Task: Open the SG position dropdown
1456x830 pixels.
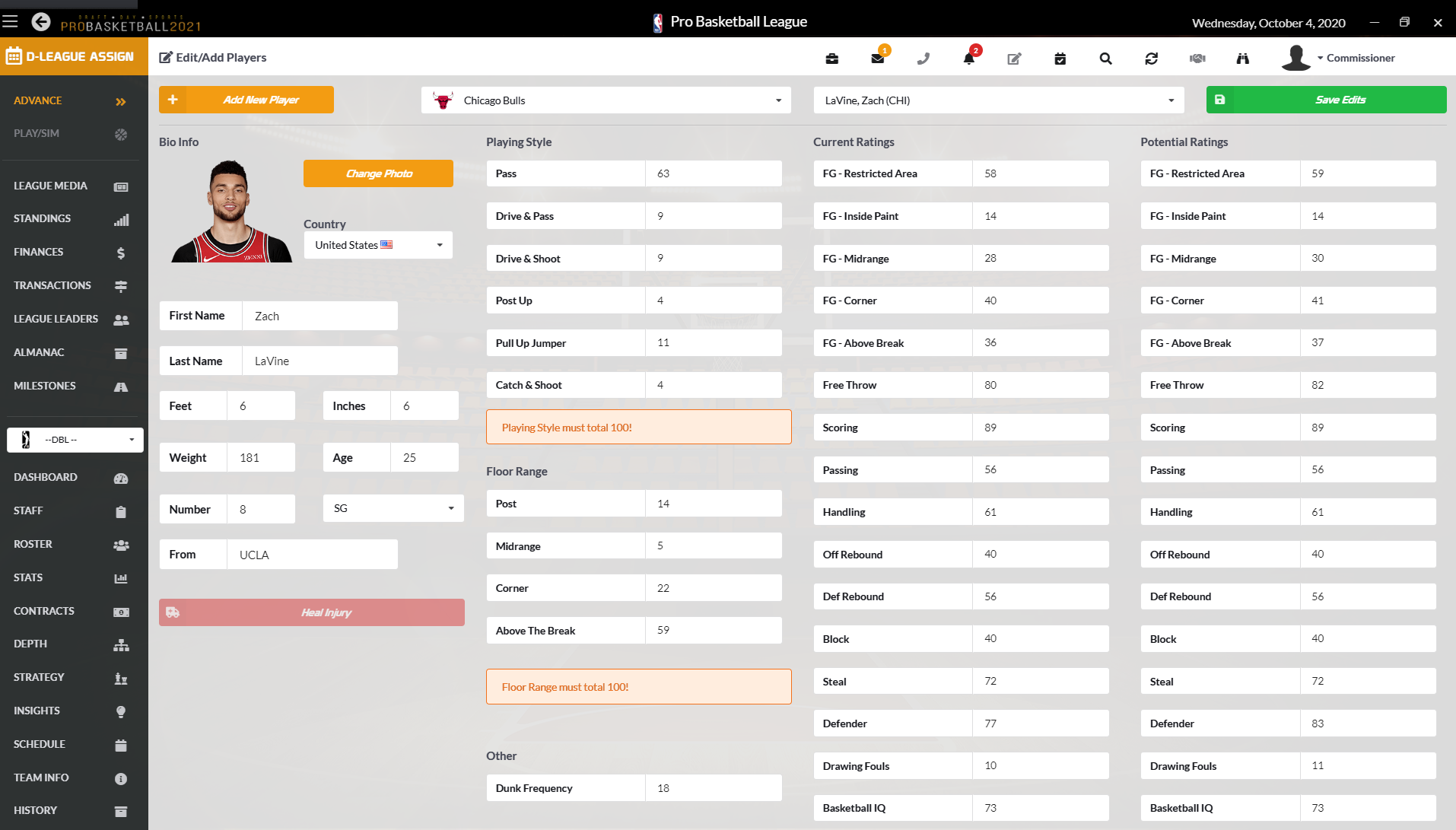Action: point(393,508)
